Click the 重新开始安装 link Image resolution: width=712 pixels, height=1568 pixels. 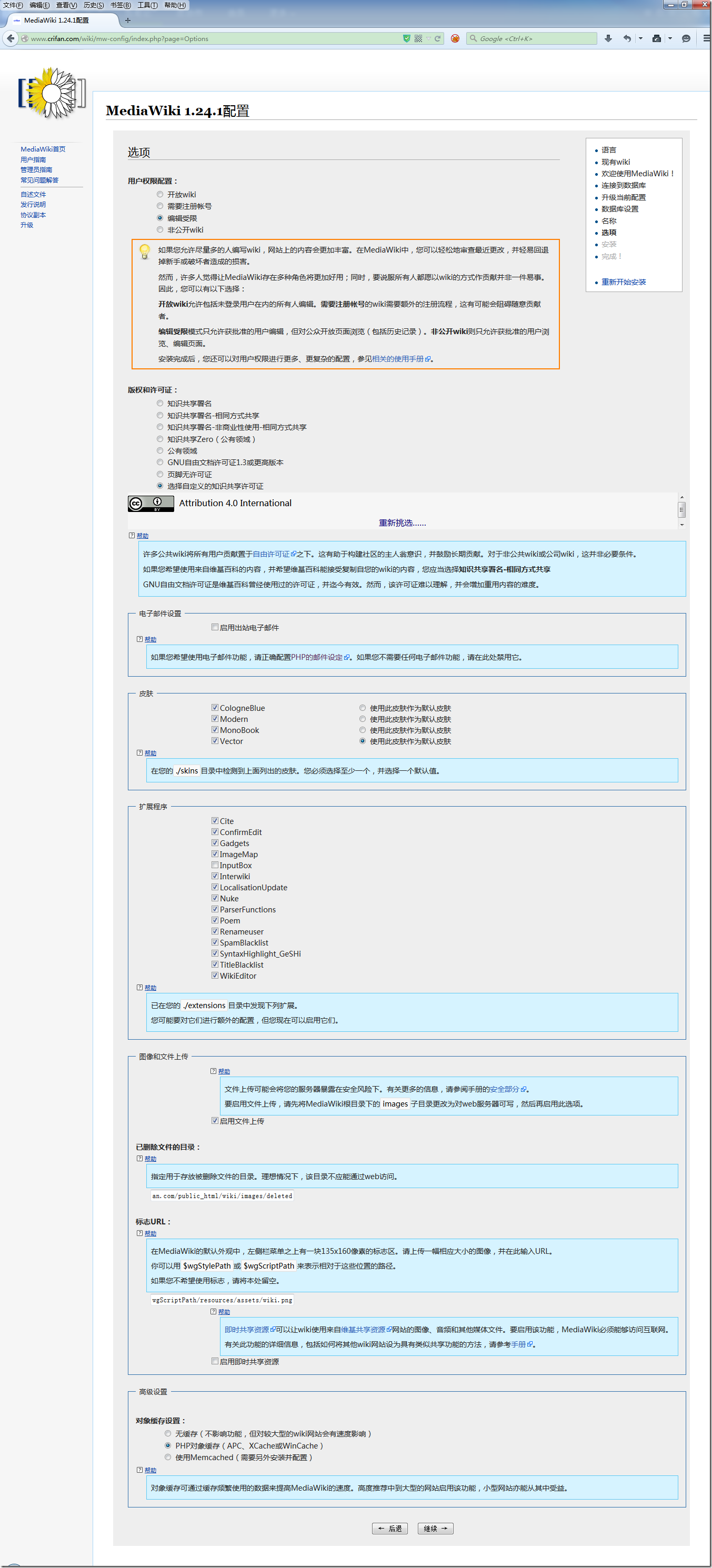point(624,282)
